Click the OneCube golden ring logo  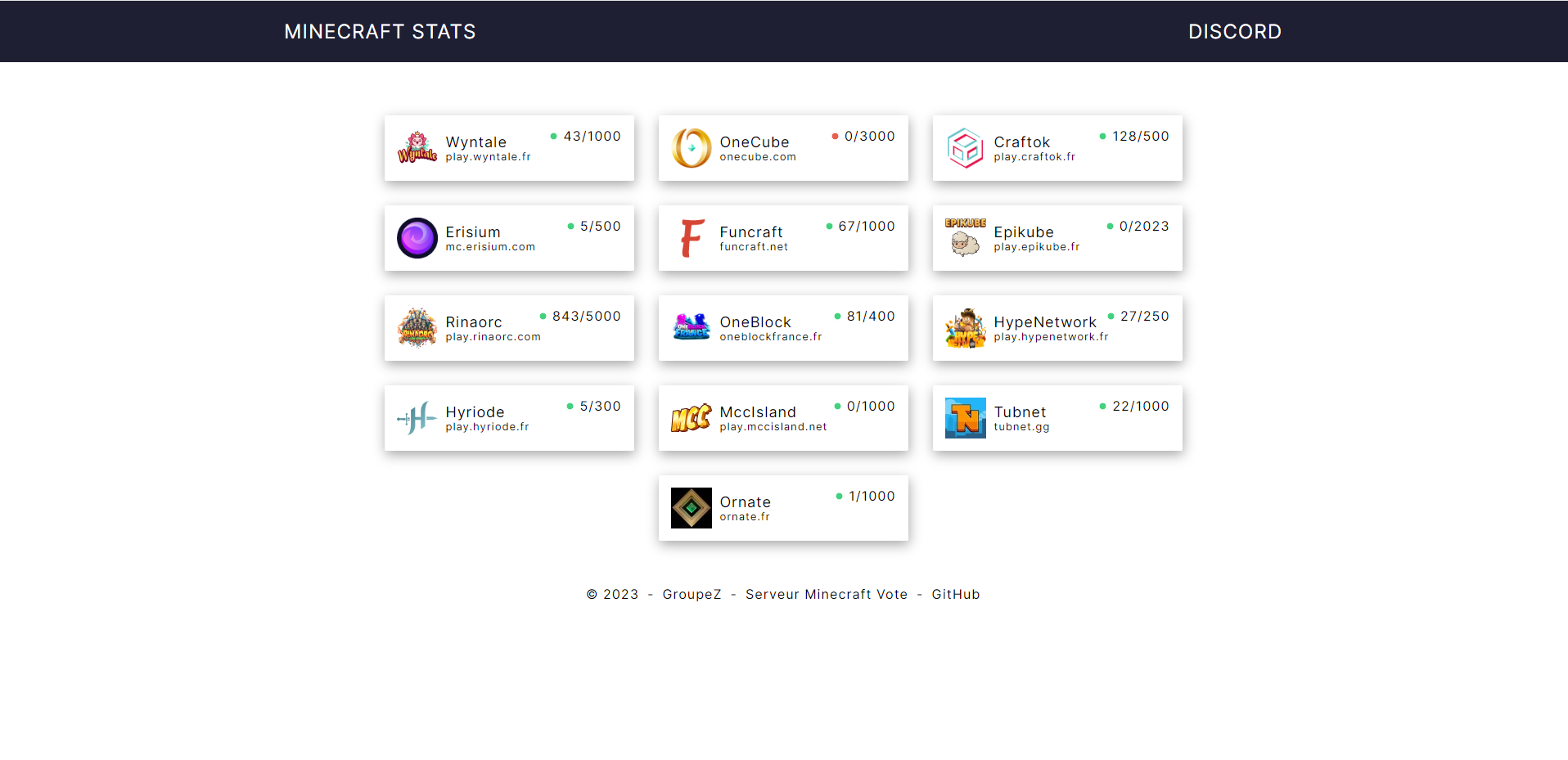pos(691,148)
